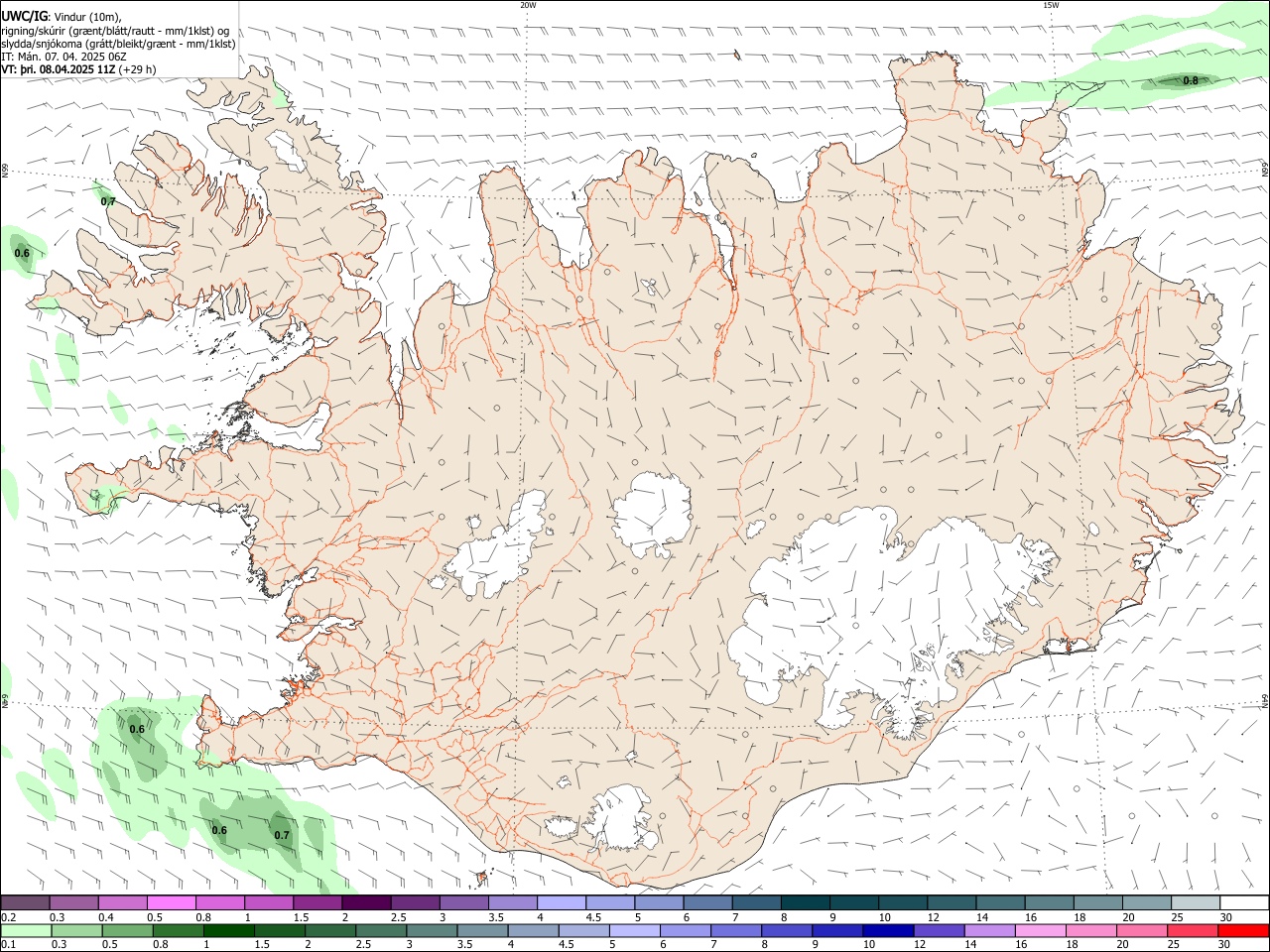Click the 15W longitude label at the top edge

coord(1051,5)
